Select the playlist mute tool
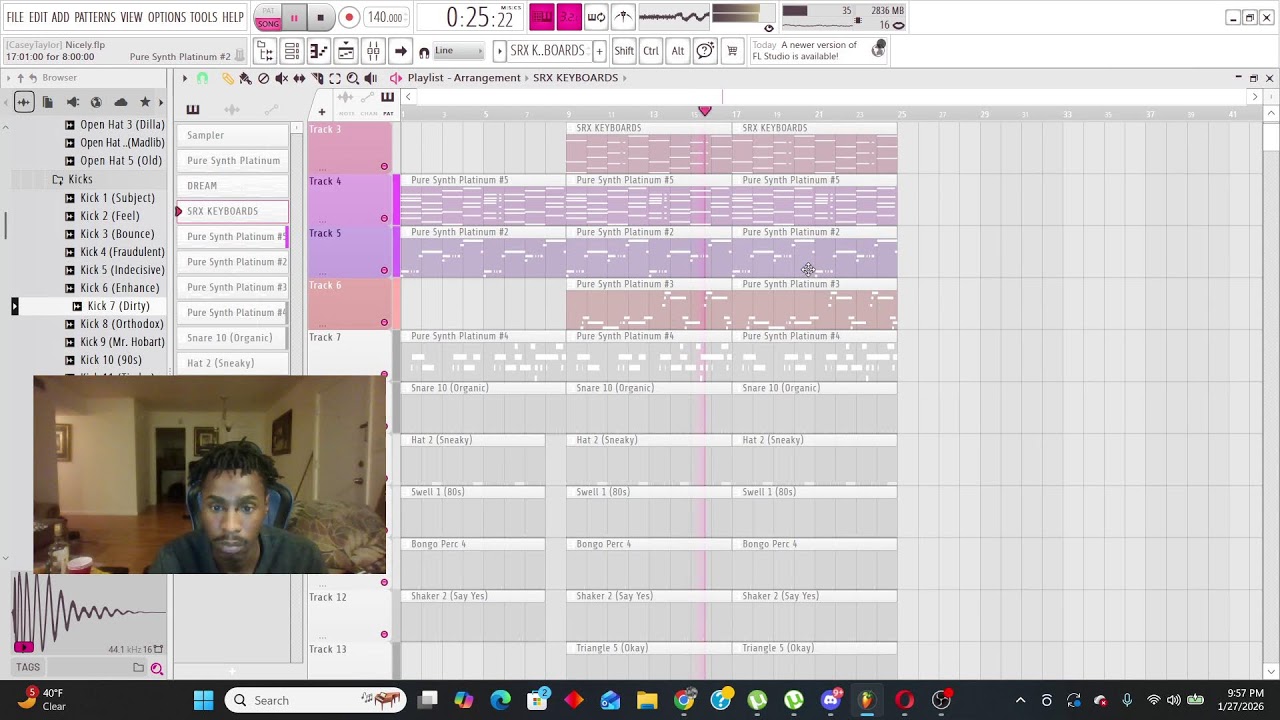This screenshot has width=1280, height=720. click(x=281, y=78)
